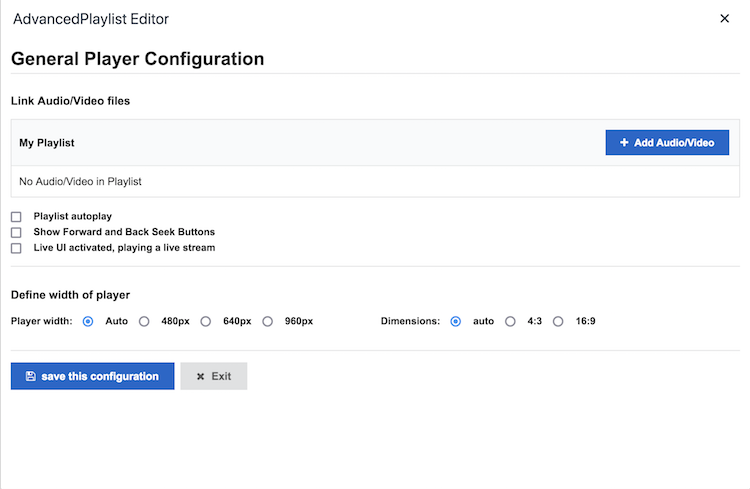This screenshot has width=750, height=489.
Task: Choose 4:3 dimensions ratio
Action: coord(510,322)
